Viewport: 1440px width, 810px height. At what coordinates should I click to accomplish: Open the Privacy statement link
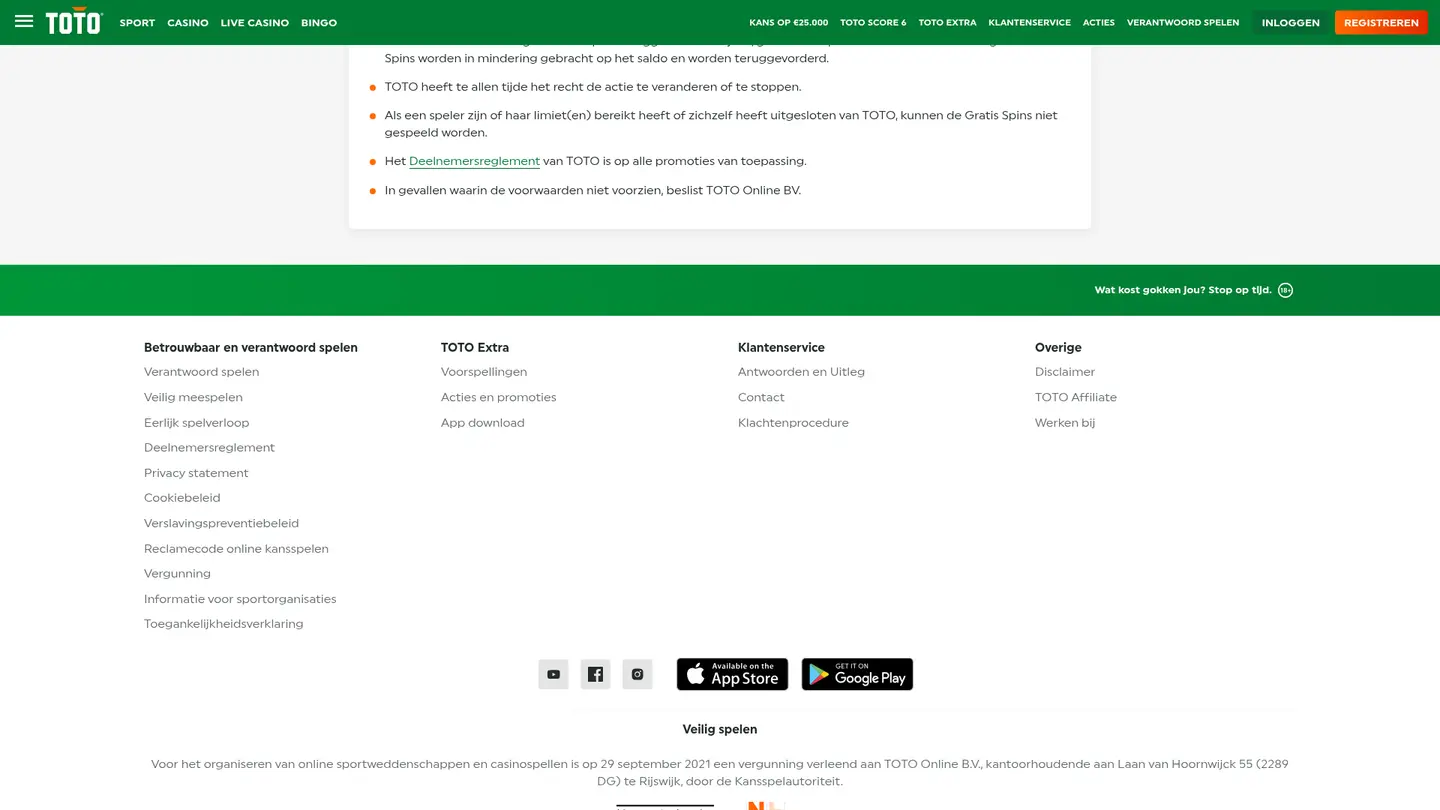click(196, 473)
